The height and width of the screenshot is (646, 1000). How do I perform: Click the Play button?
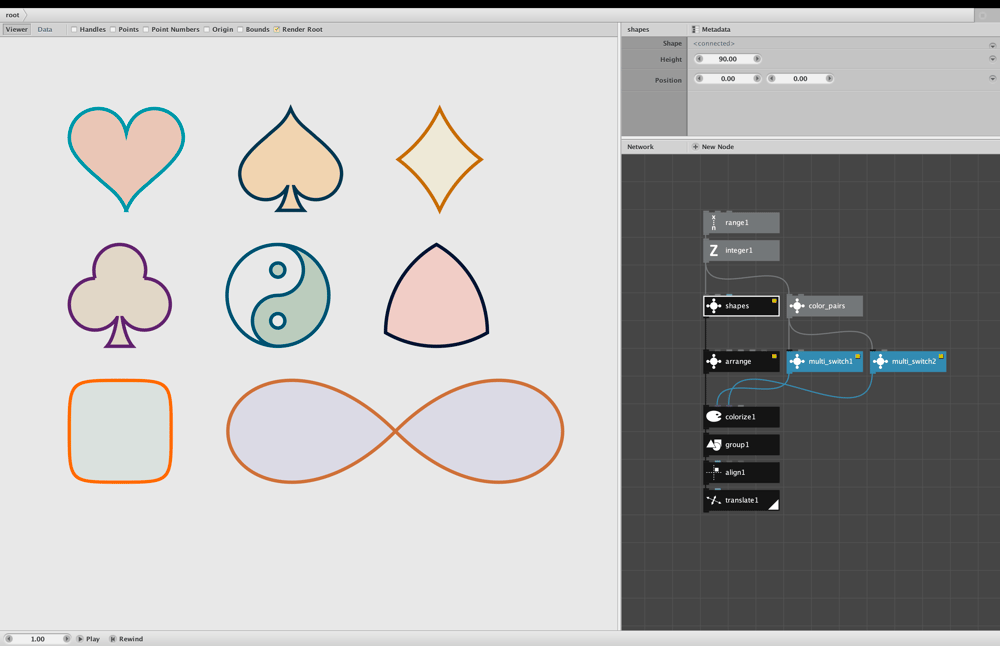(x=89, y=639)
